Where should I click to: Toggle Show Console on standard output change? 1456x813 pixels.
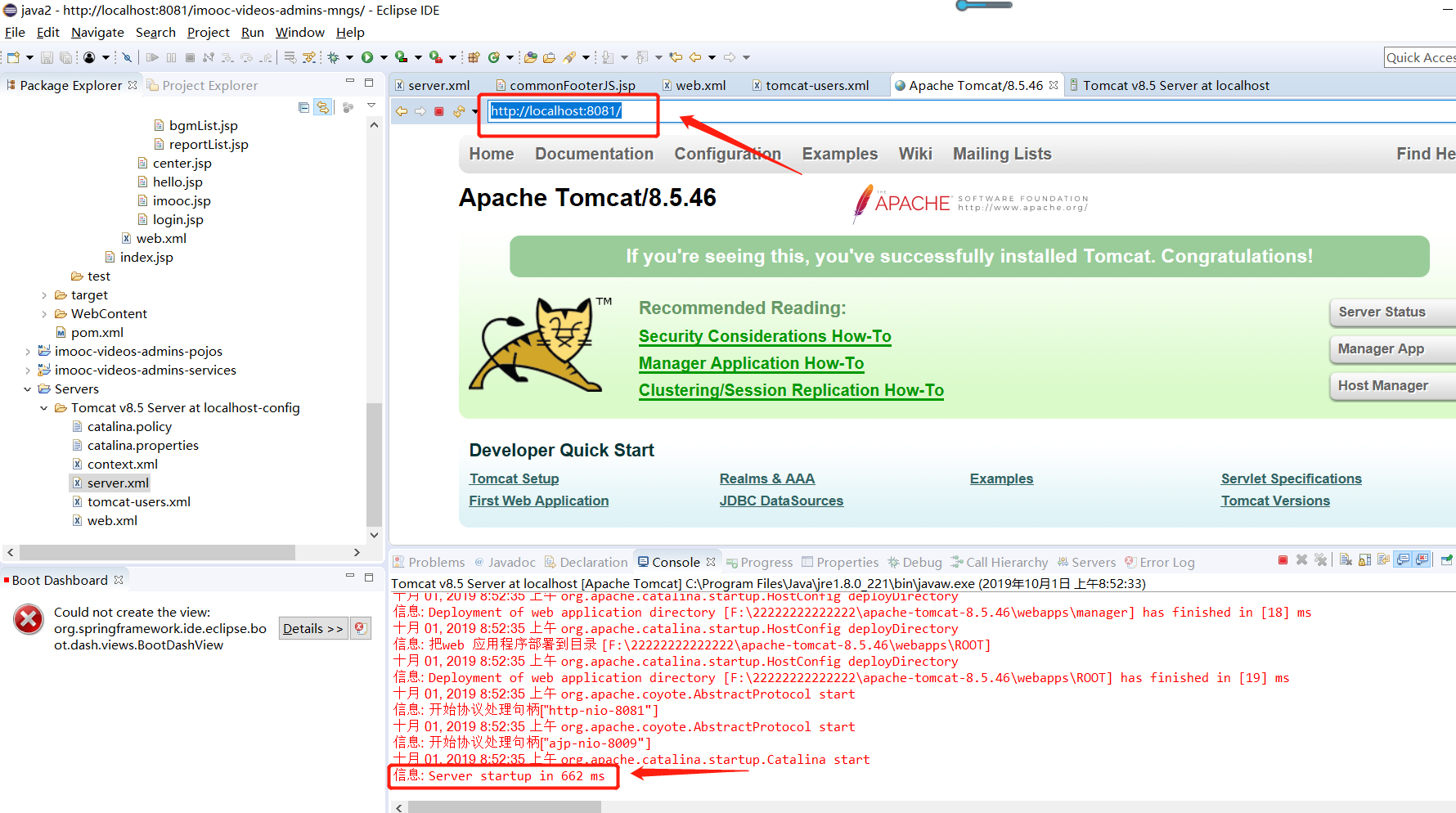(x=1403, y=560)
